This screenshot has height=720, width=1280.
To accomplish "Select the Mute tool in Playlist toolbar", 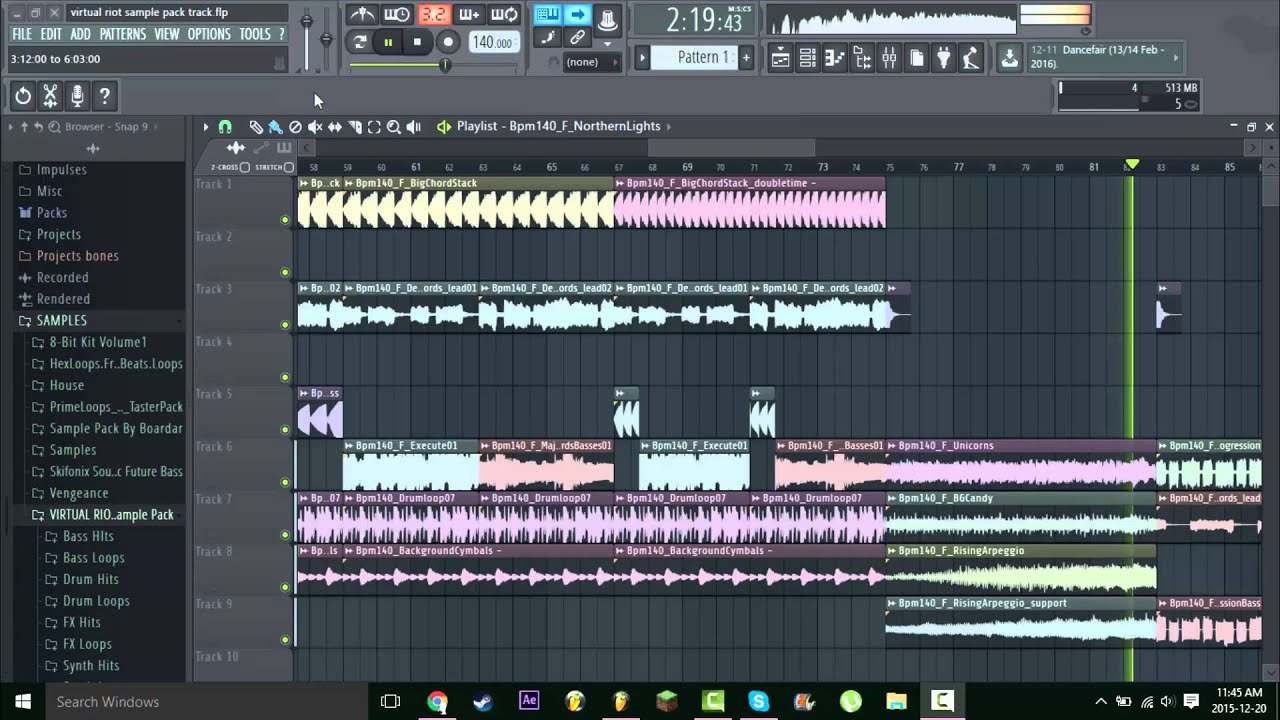I will [315, 127].
